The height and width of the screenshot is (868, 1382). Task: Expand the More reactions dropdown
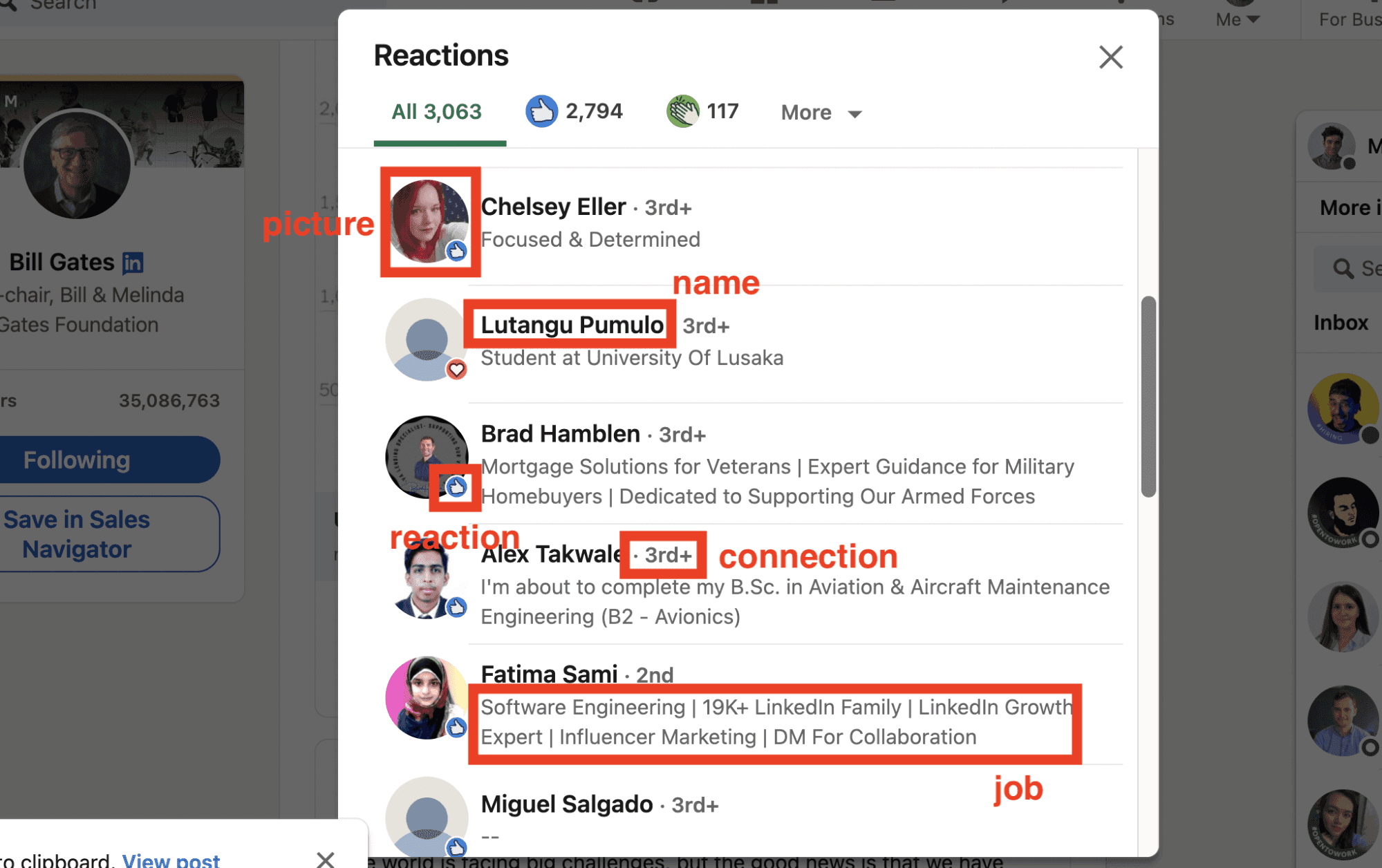point(821,113)
